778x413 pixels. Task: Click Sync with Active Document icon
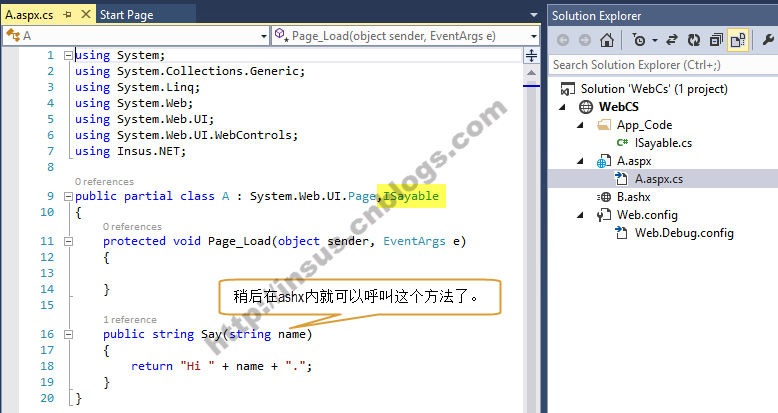pyautogui.click(x=672, y=40)
